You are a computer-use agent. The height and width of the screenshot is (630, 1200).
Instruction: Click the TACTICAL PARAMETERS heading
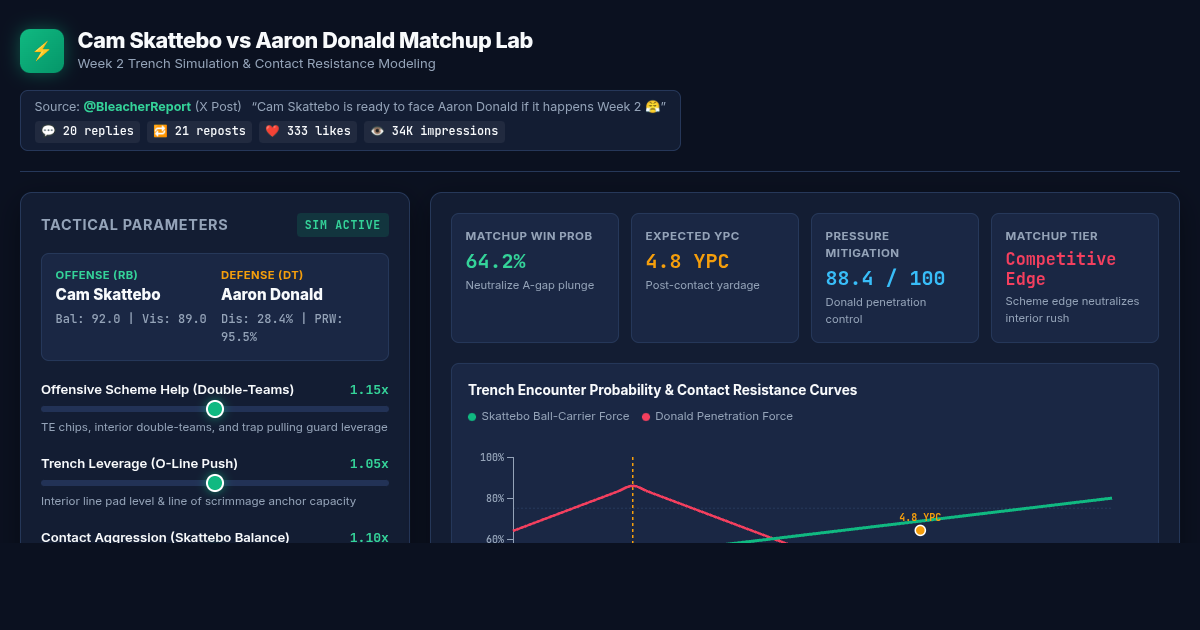134,225
